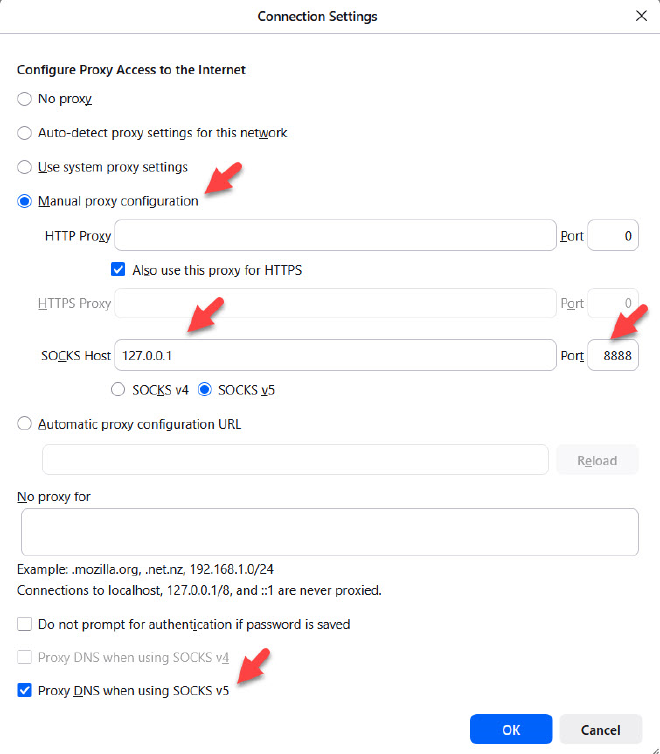Click the HTTP Proxy address field
This screenshot has width=660, height=754.
335,236
